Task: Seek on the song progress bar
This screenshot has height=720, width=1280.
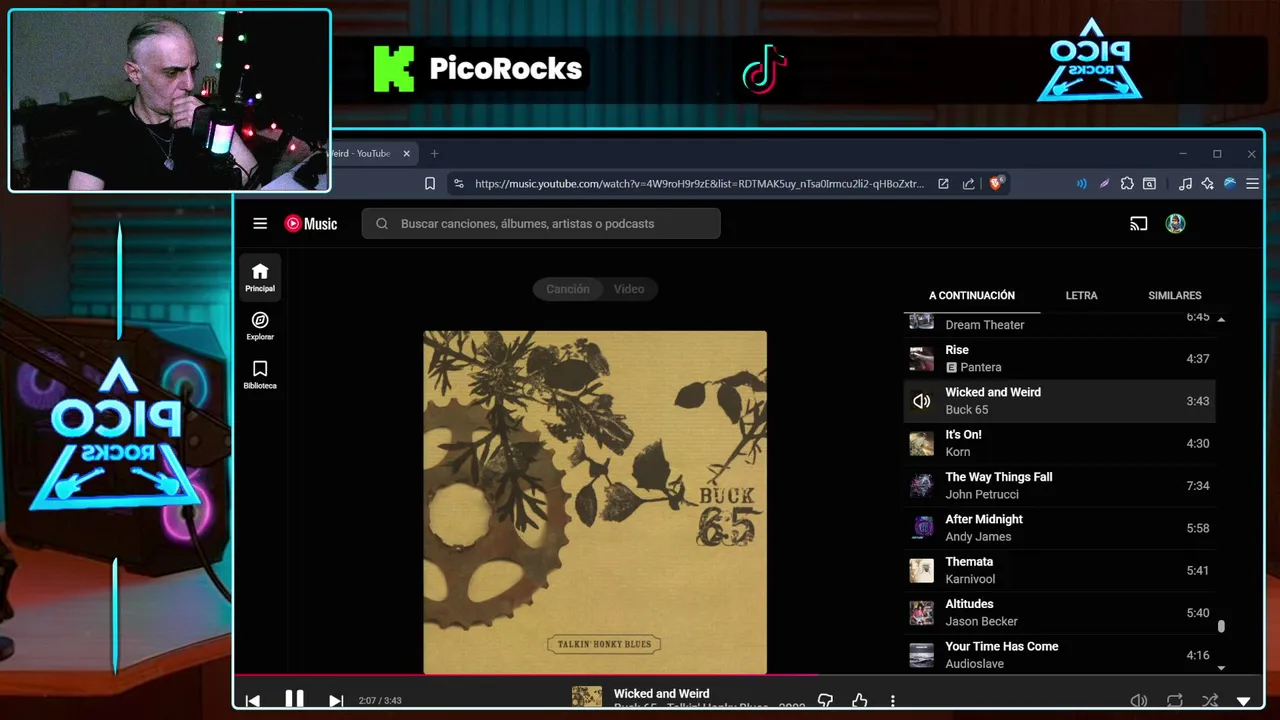Action: [748, 676]
